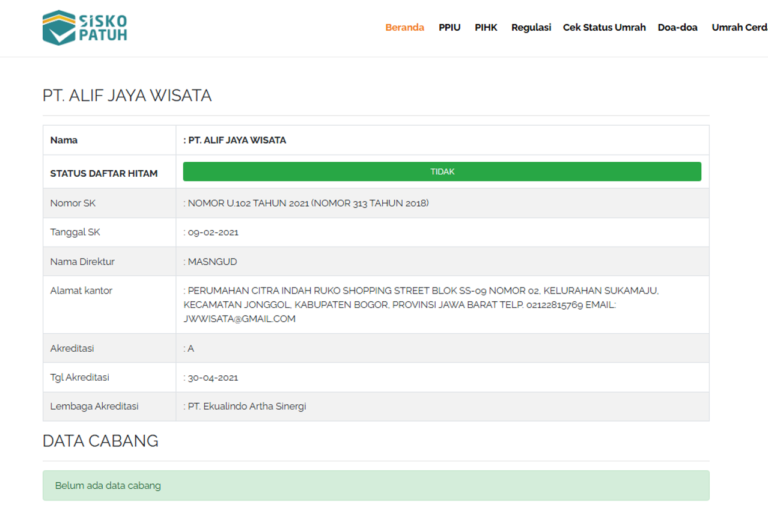This screenshot has width=768, height=513.
Task: Click the Tgl Akreditasi label
Action: point(80,377)
